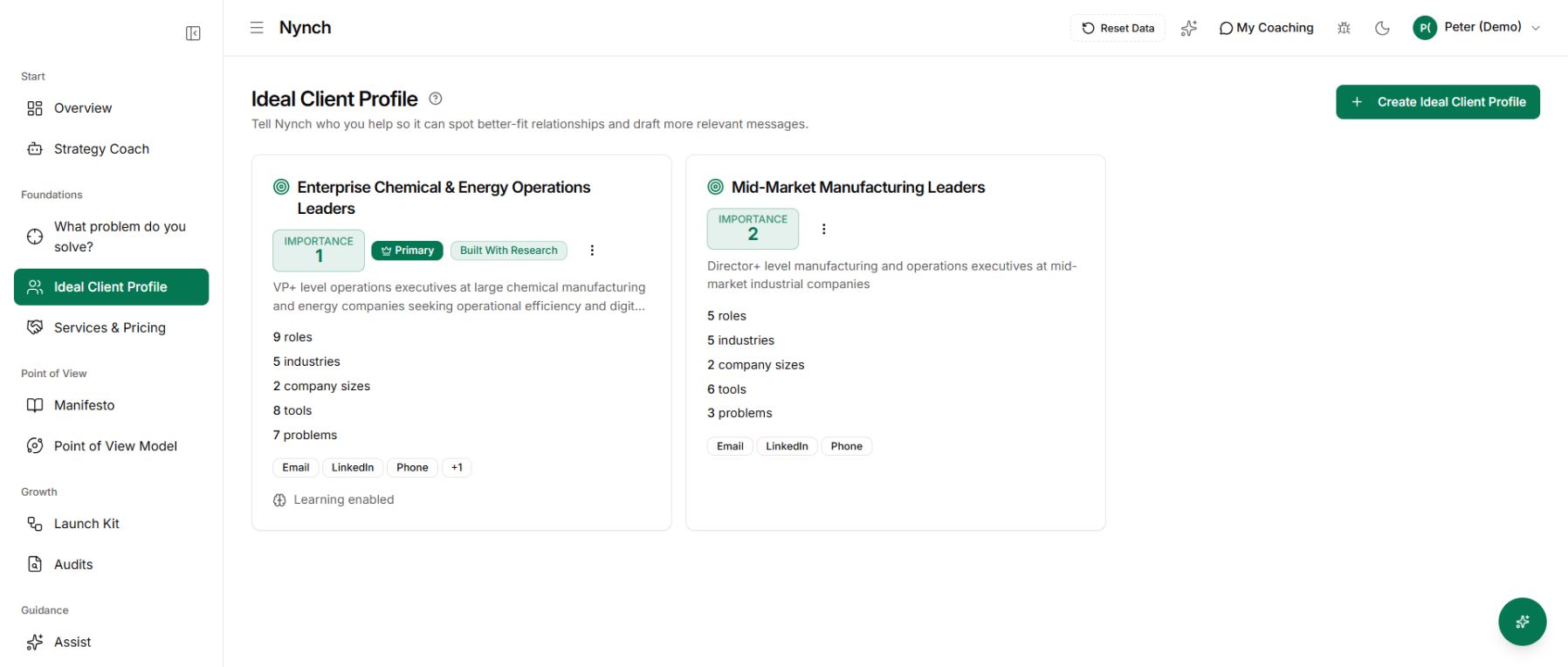Open Assist in Guidance section
This screenshot has width=1568, height=667.
click(x=111, y=643)
